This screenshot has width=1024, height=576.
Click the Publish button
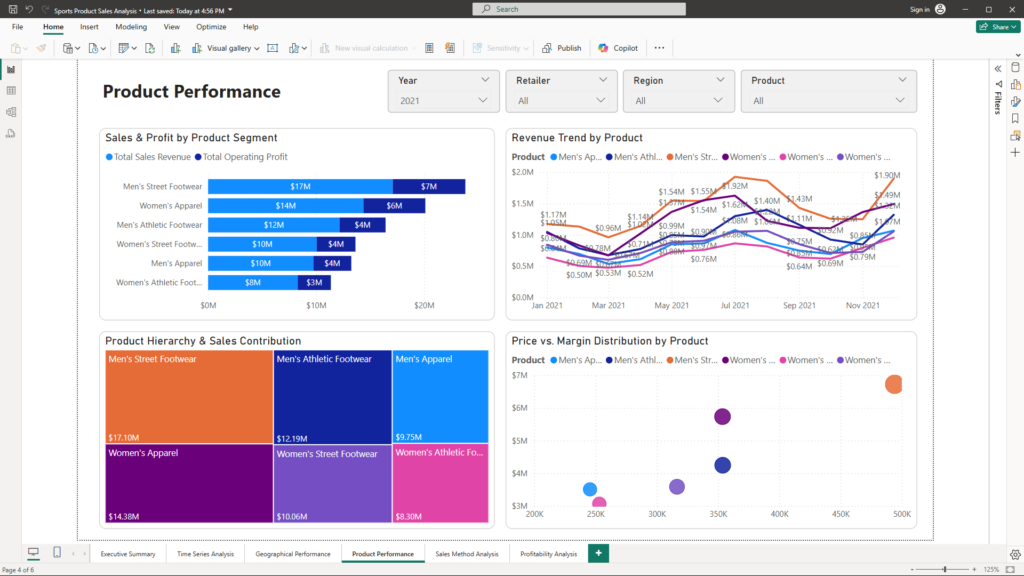(561, 48)
